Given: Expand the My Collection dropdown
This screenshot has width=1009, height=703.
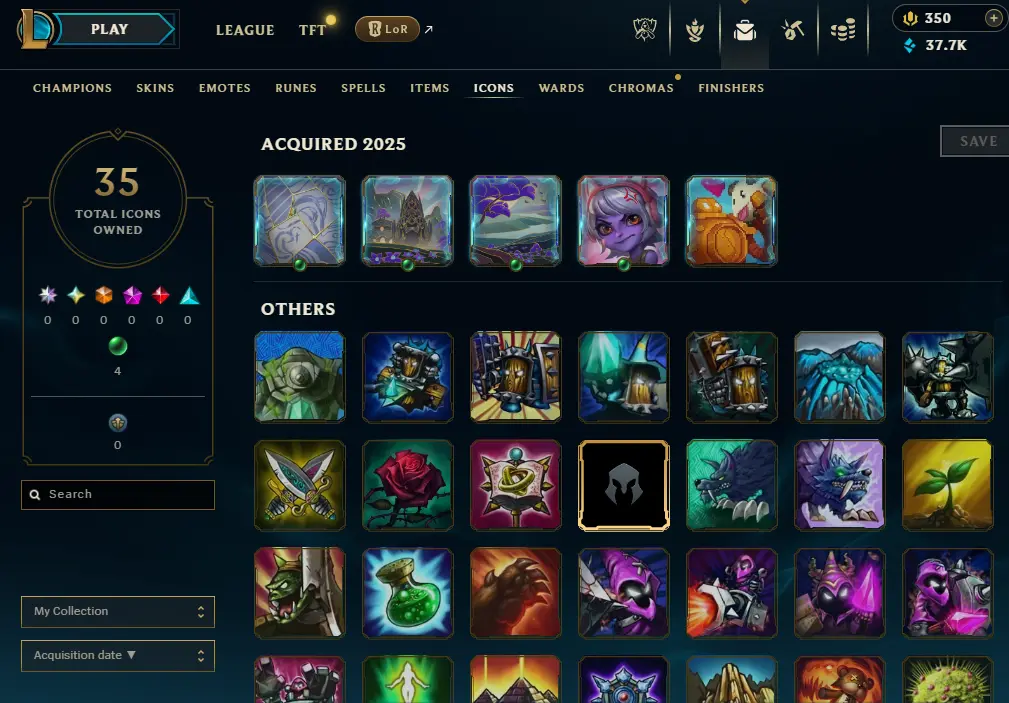Looking at the screenshot, I should pos(118,612).
